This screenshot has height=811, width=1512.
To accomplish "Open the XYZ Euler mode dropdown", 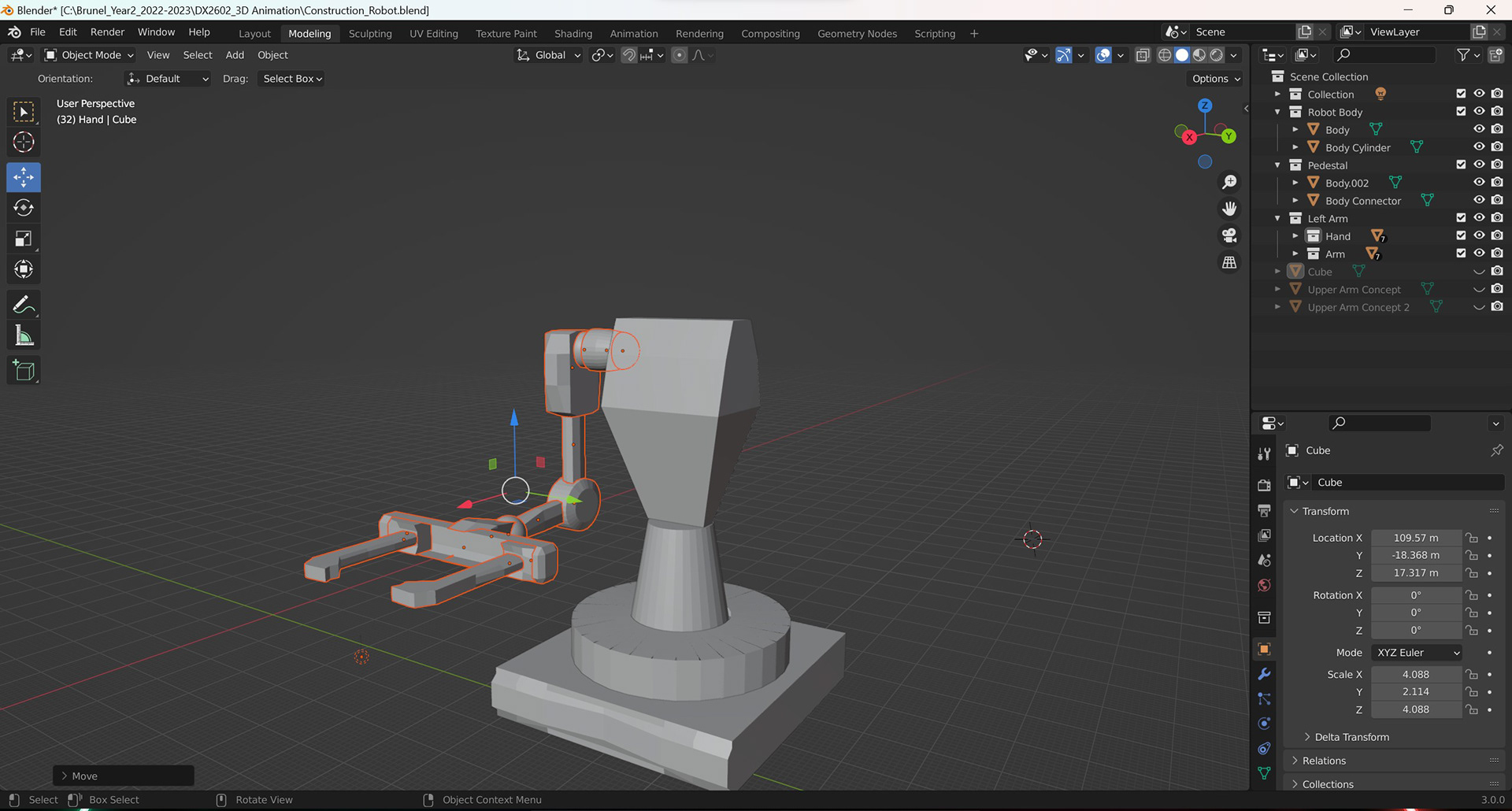I will point(1417,653).
